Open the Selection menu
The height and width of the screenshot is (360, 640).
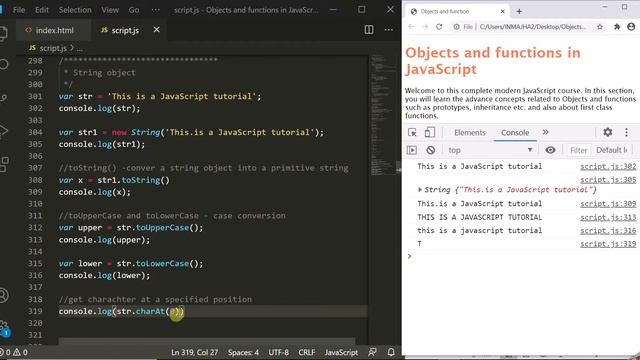(x=75, y=10)
